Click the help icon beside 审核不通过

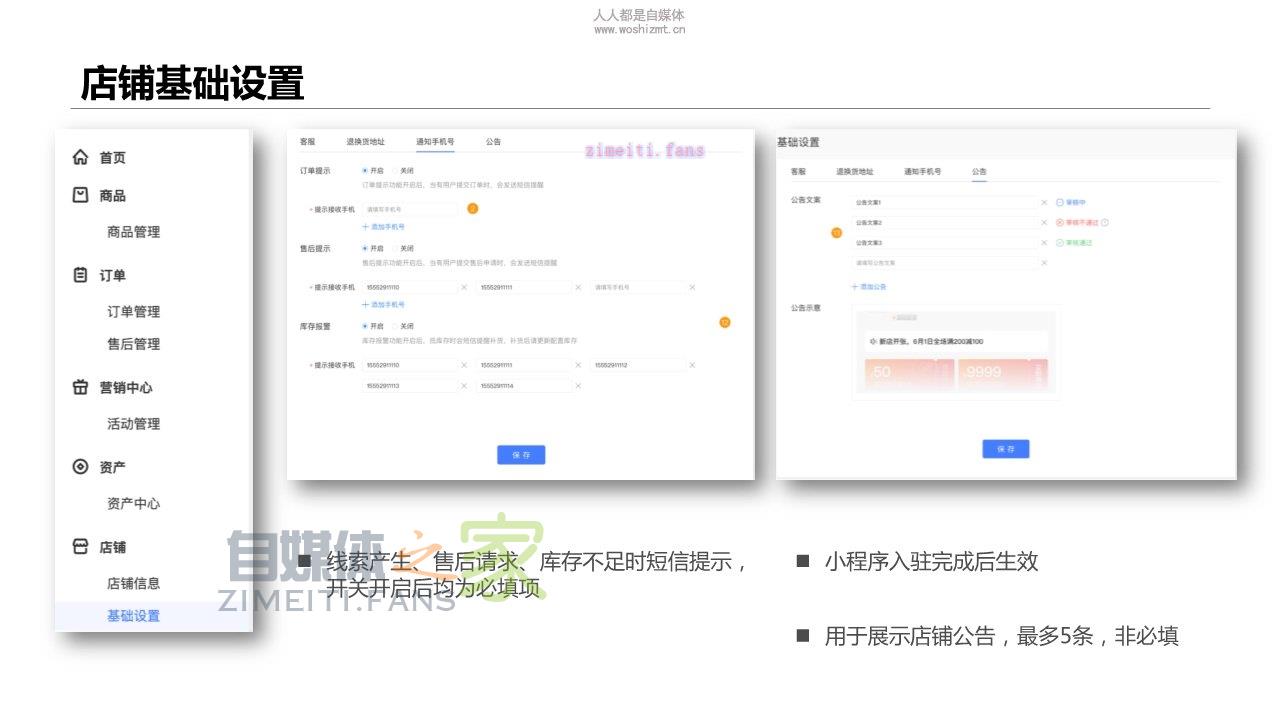coord(1105,223)
